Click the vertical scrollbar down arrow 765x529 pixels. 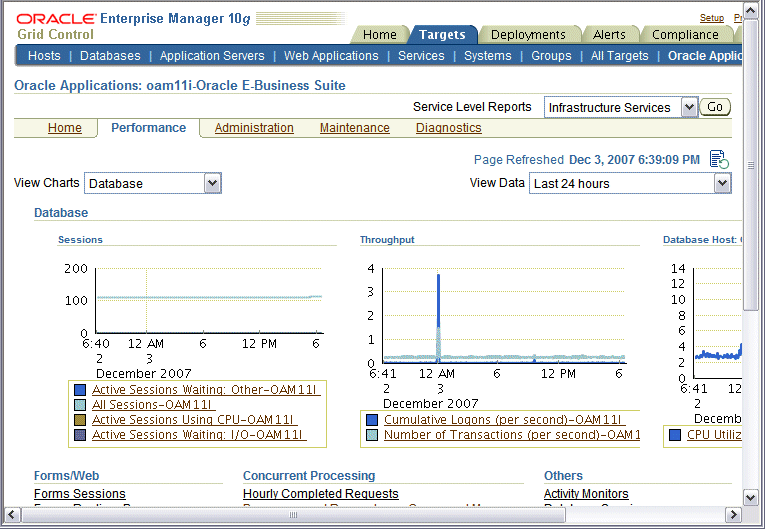click(750, 498)
